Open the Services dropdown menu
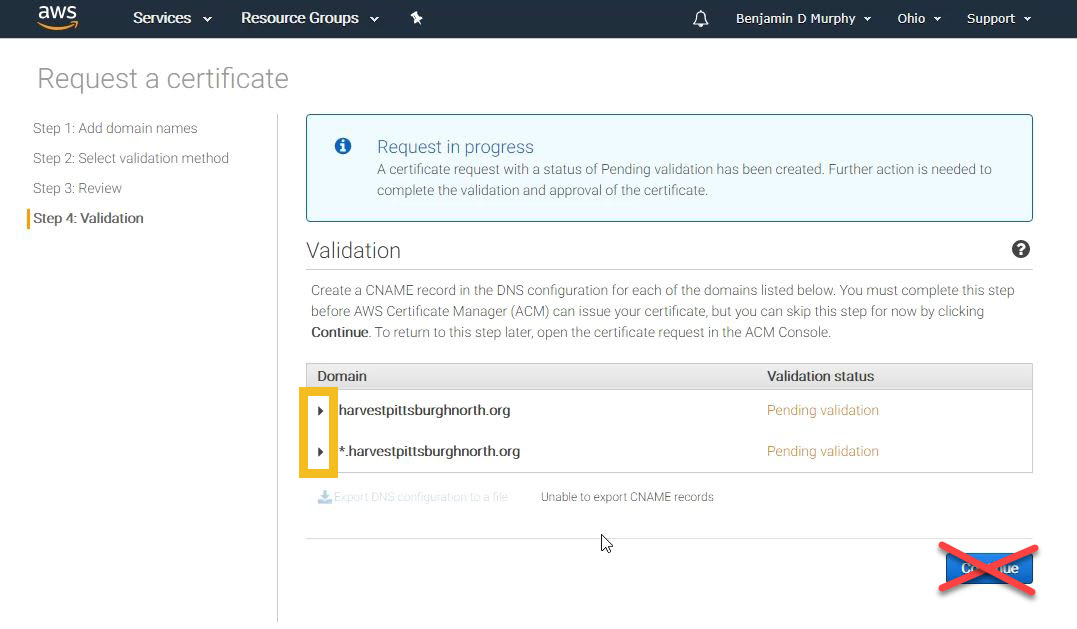This screenshot has width=1077, height=629. (172, 18)
